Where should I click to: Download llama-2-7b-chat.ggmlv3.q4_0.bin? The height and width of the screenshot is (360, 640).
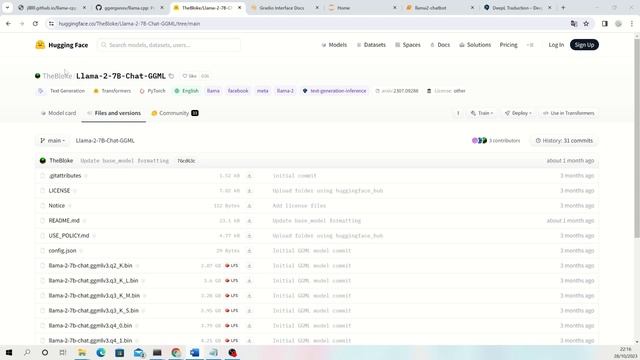[249, 326]
